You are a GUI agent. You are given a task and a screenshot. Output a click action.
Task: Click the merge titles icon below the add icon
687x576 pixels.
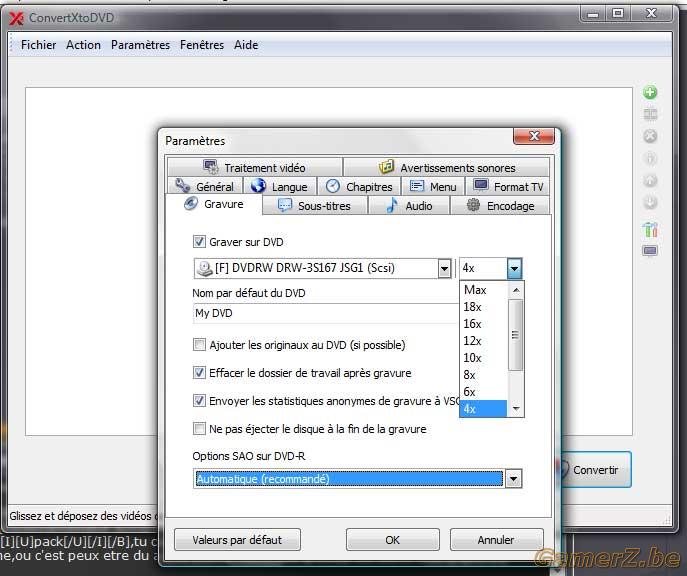click(650, 114)
